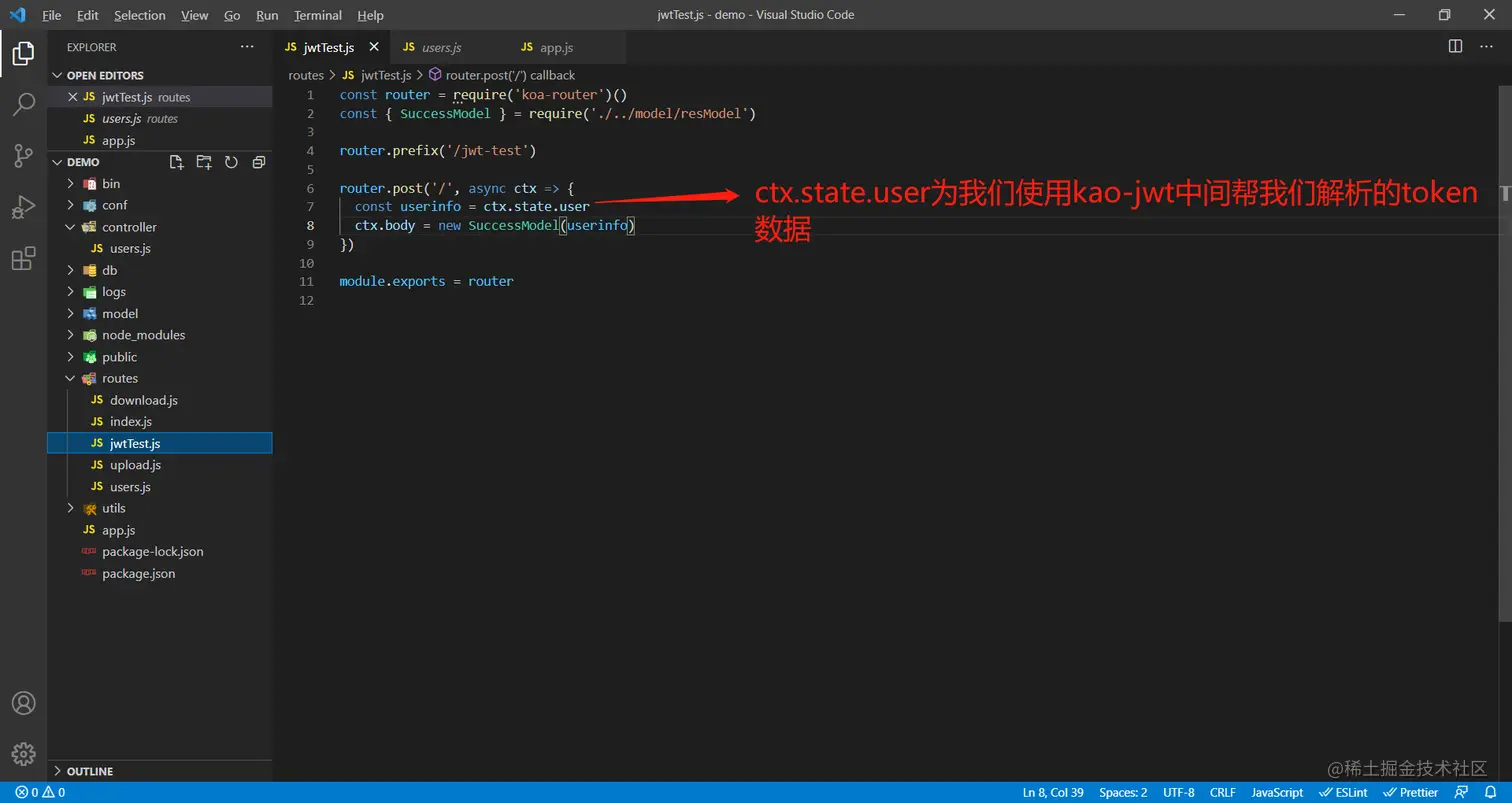
Task: Click the New Folder icon in DEMO header
Action: (x=204, y=162)
